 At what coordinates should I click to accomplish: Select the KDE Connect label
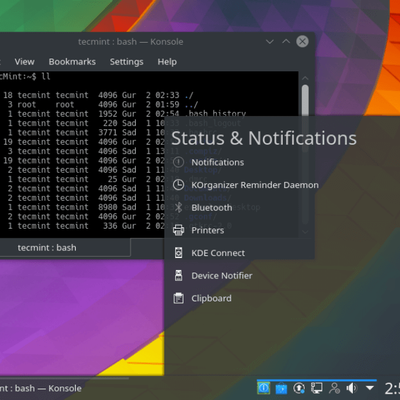coord(218,253)
